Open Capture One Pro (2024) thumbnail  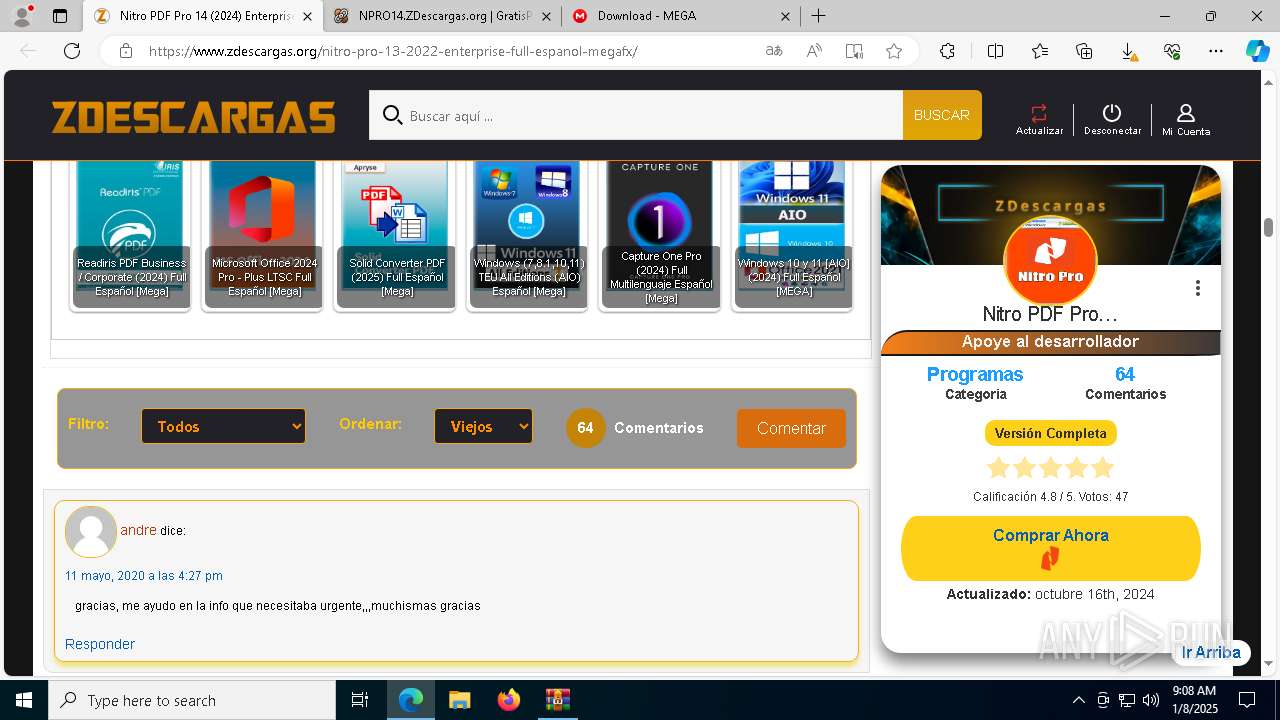pyautogui.click(x=661, y=236)
